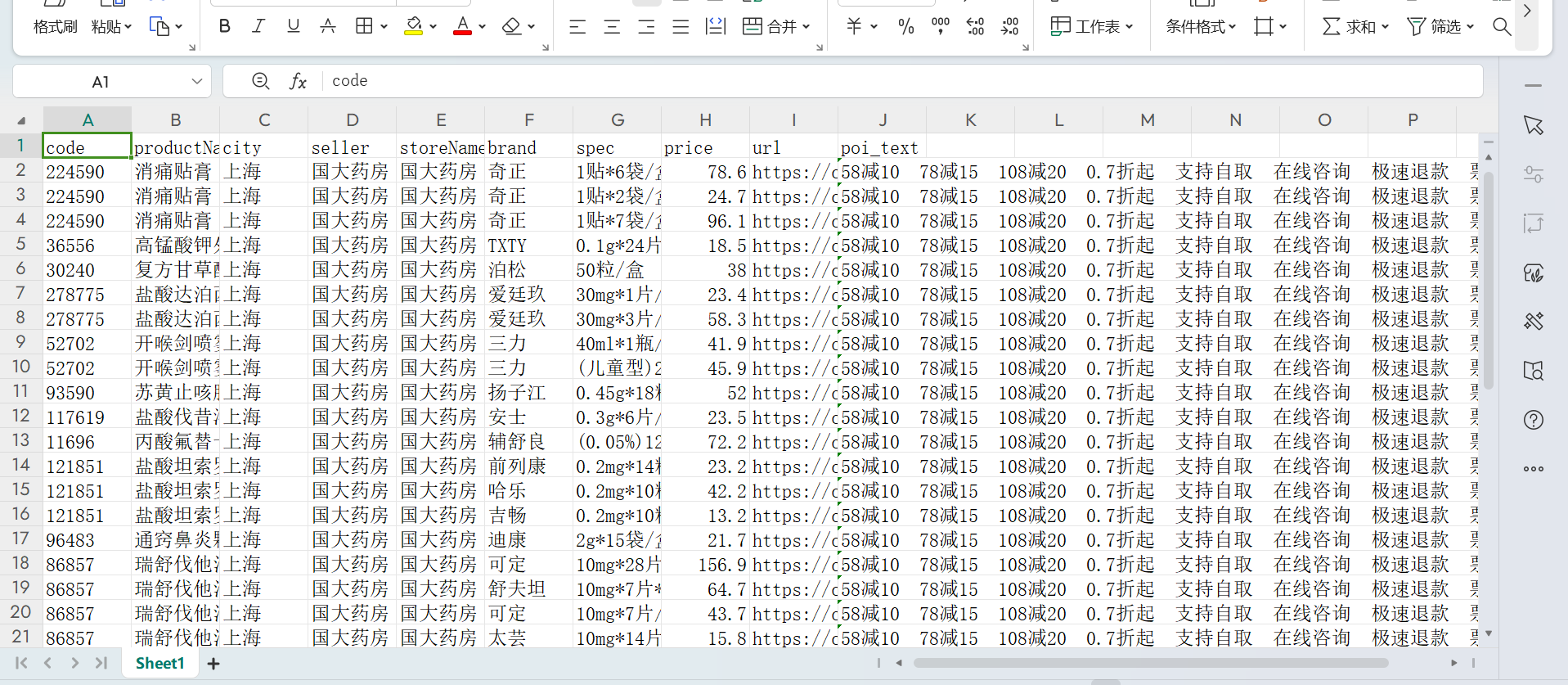Viewport: 1568px width, 685px height.
Task: Click the cell style frame icon
Action: [1264, 27]
